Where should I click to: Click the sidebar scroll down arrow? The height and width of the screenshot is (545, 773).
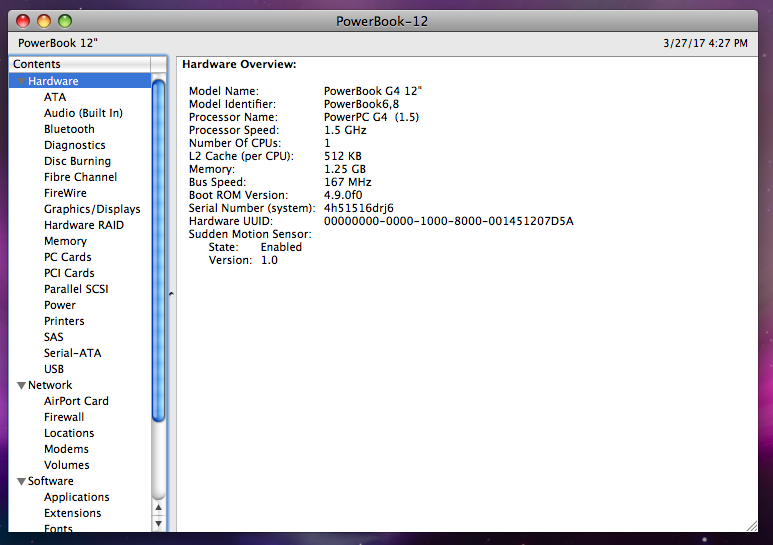coord(158,523)
